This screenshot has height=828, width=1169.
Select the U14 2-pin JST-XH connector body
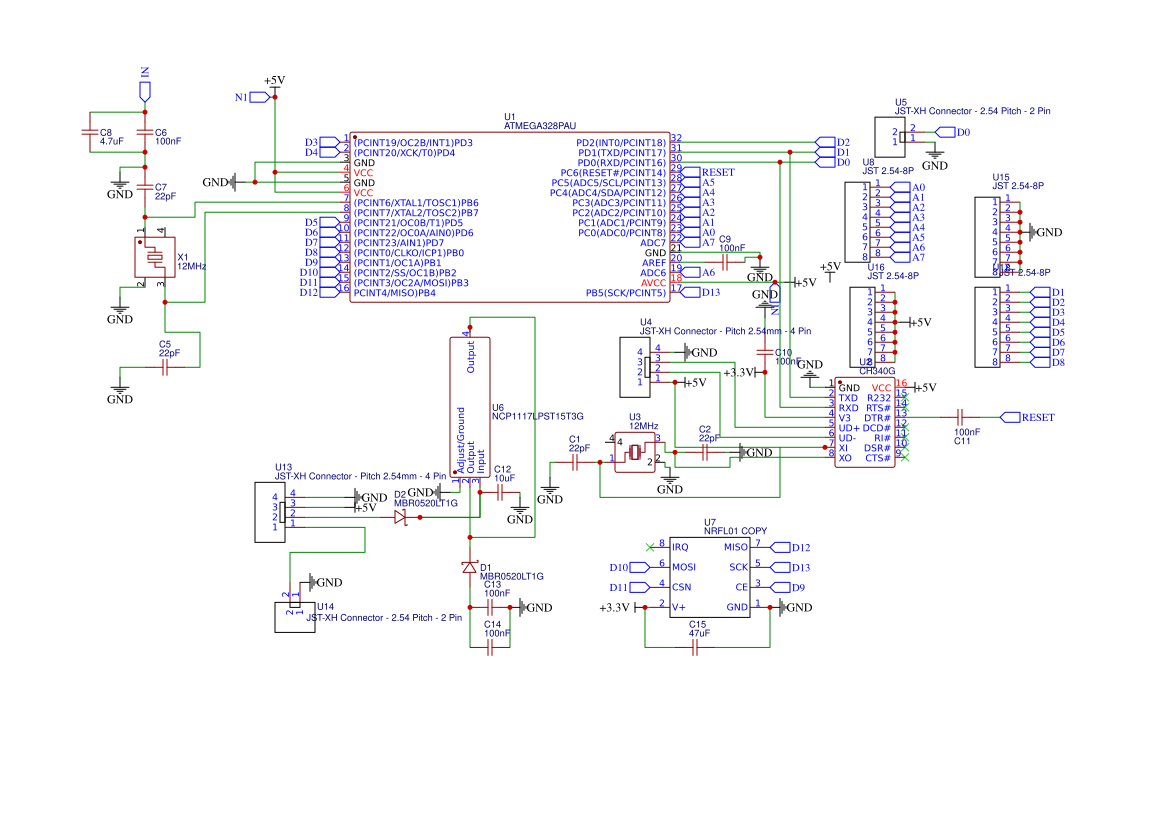294,618
